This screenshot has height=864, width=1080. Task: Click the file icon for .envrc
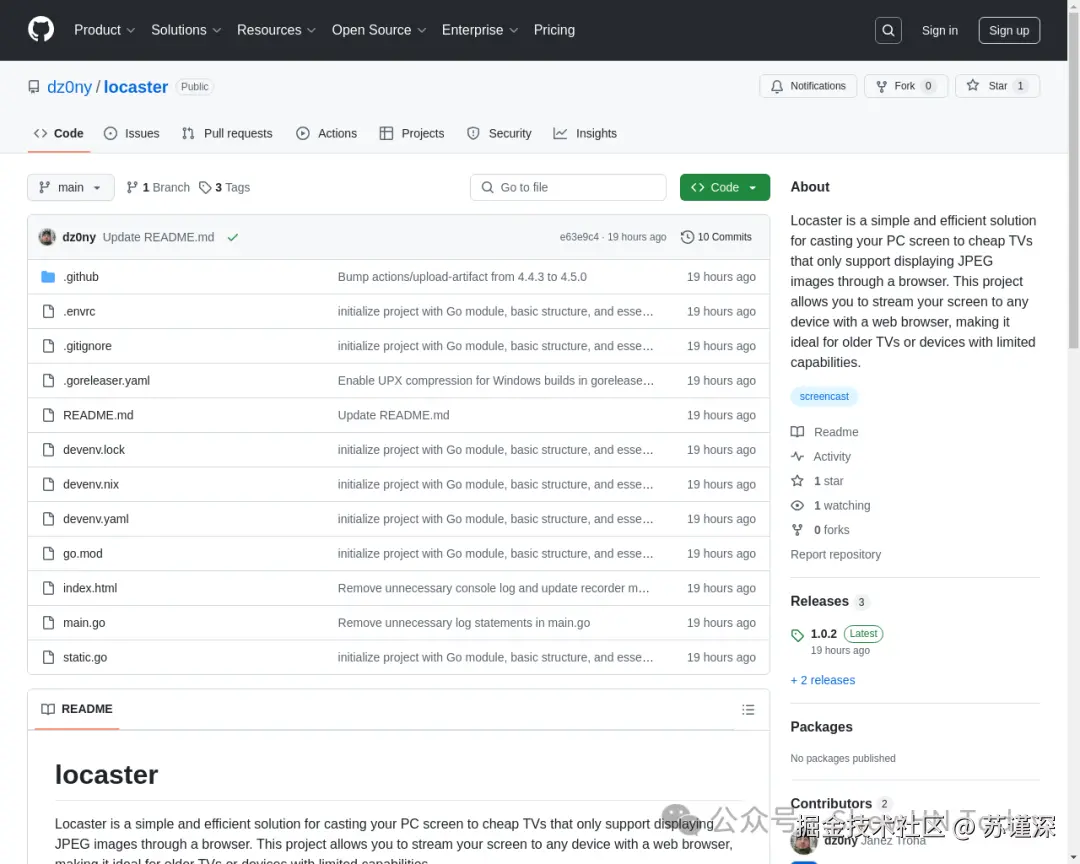pos(48,311)
